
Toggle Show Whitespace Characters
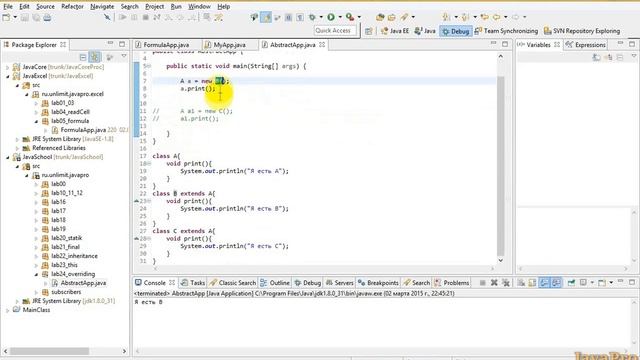point(300,17)
